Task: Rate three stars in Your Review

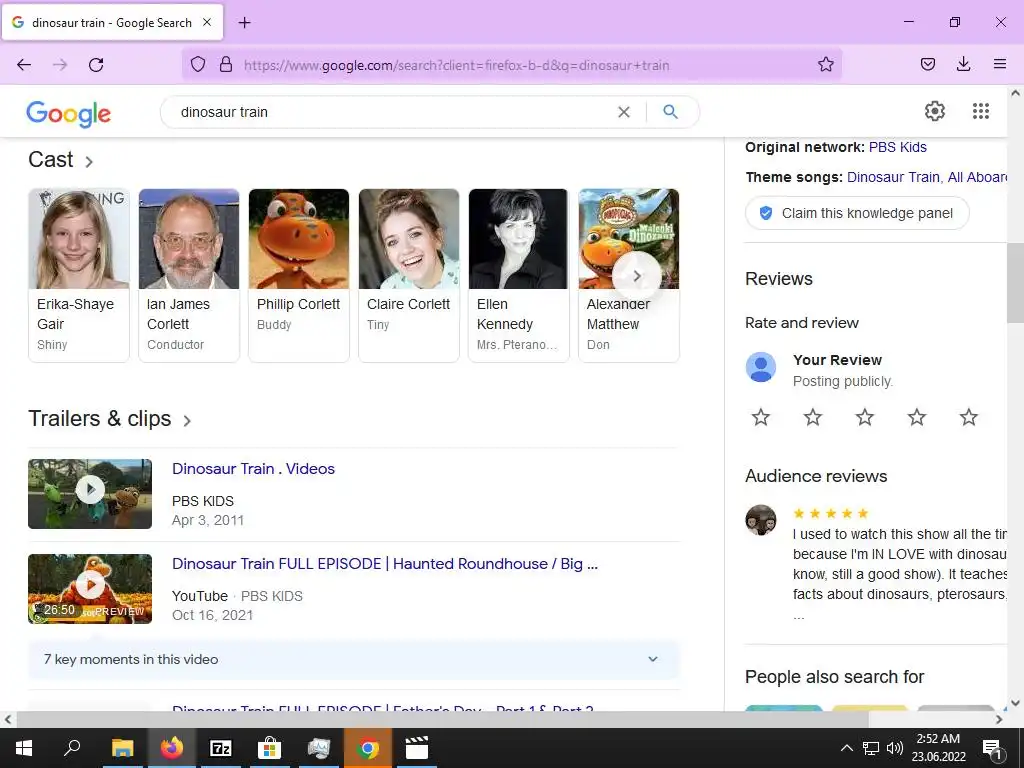Action: tap(865, 417)
